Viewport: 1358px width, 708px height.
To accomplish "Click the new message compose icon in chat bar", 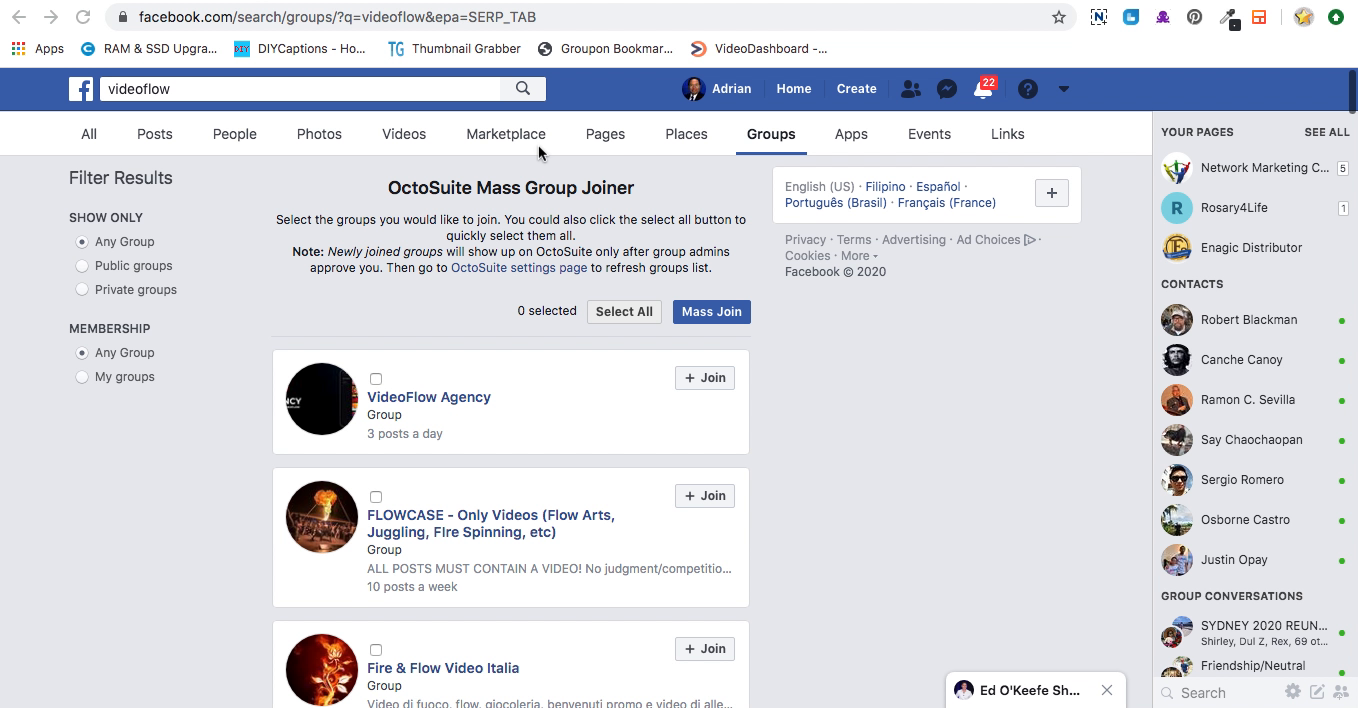I will [1317, 691].
